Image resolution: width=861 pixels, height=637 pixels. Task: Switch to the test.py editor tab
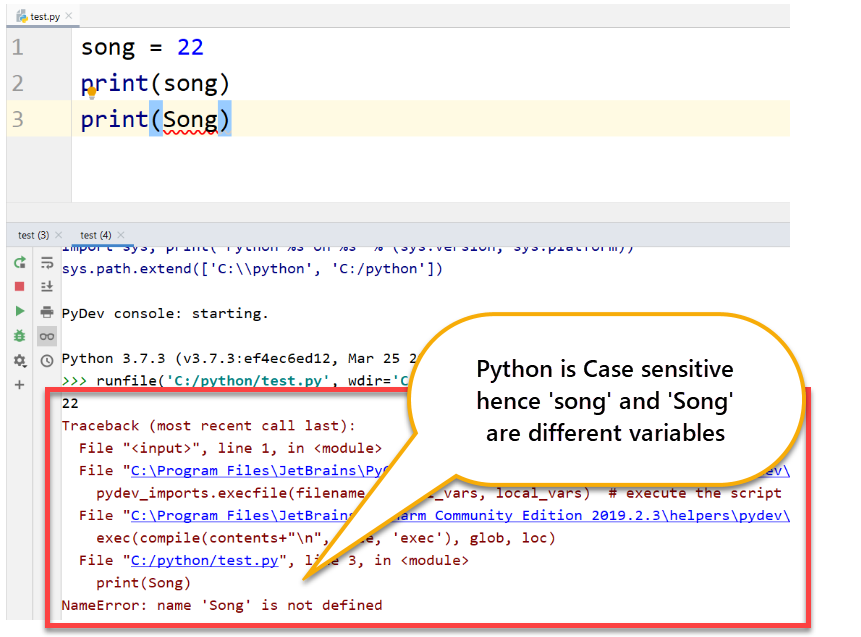click(44, 16)
